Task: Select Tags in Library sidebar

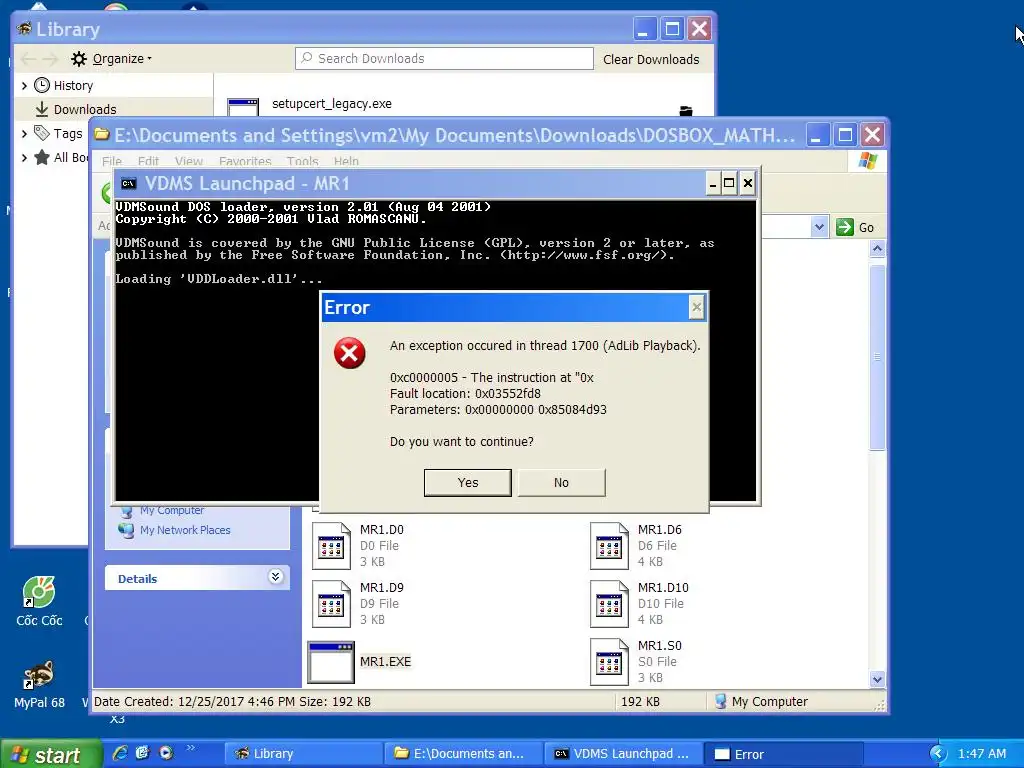Action: coord(68,134)
